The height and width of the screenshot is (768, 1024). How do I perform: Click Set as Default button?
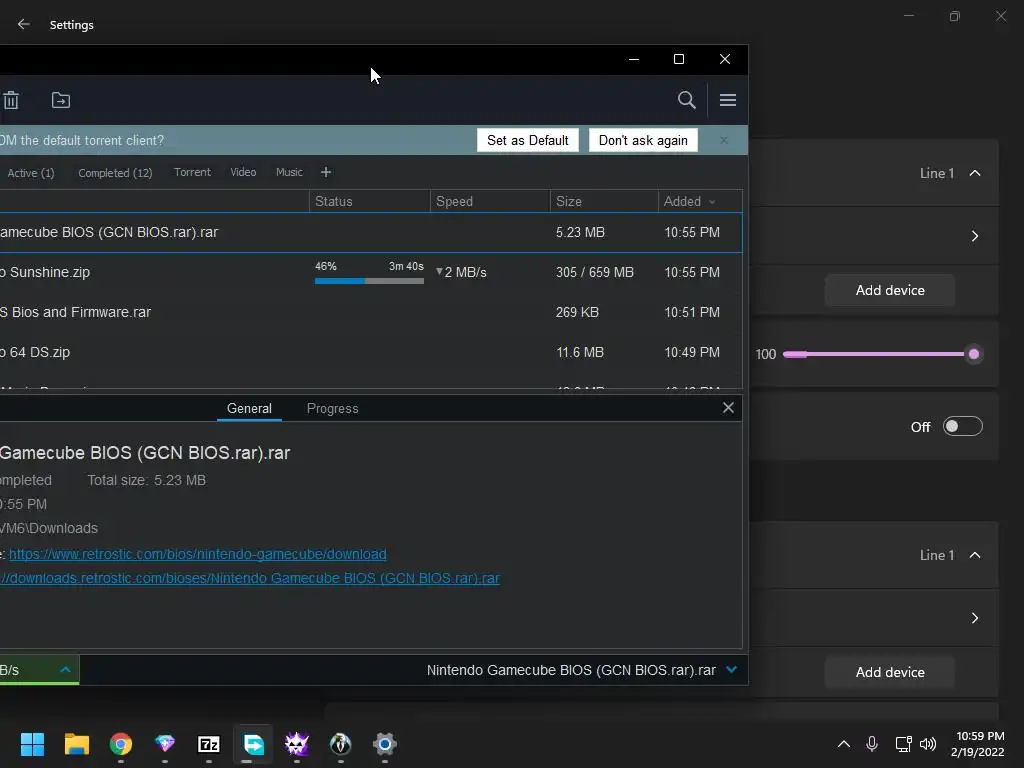(x=528, y=140)
